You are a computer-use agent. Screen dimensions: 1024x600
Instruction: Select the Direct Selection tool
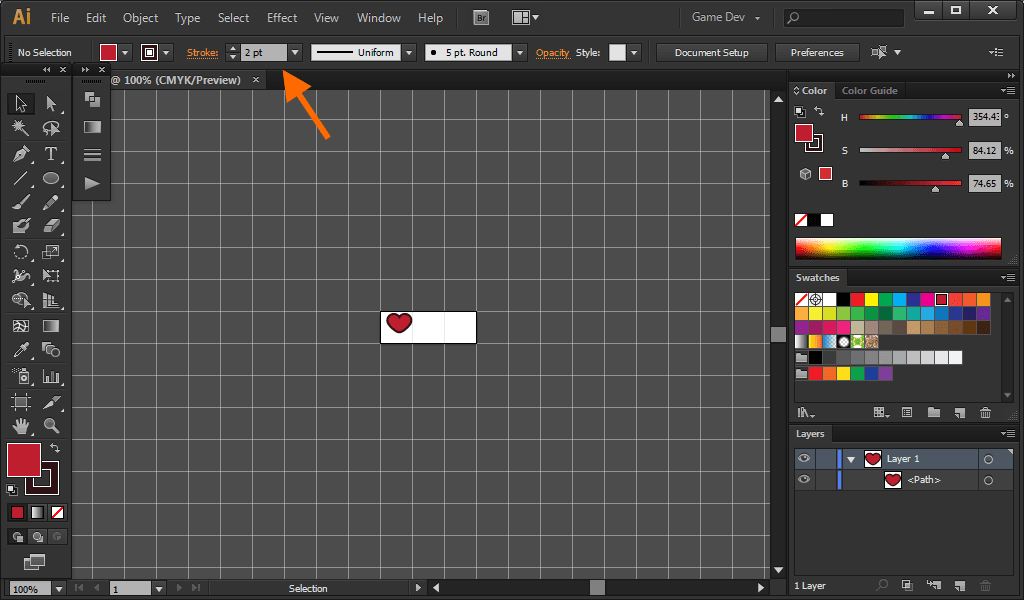pos(51,103)
